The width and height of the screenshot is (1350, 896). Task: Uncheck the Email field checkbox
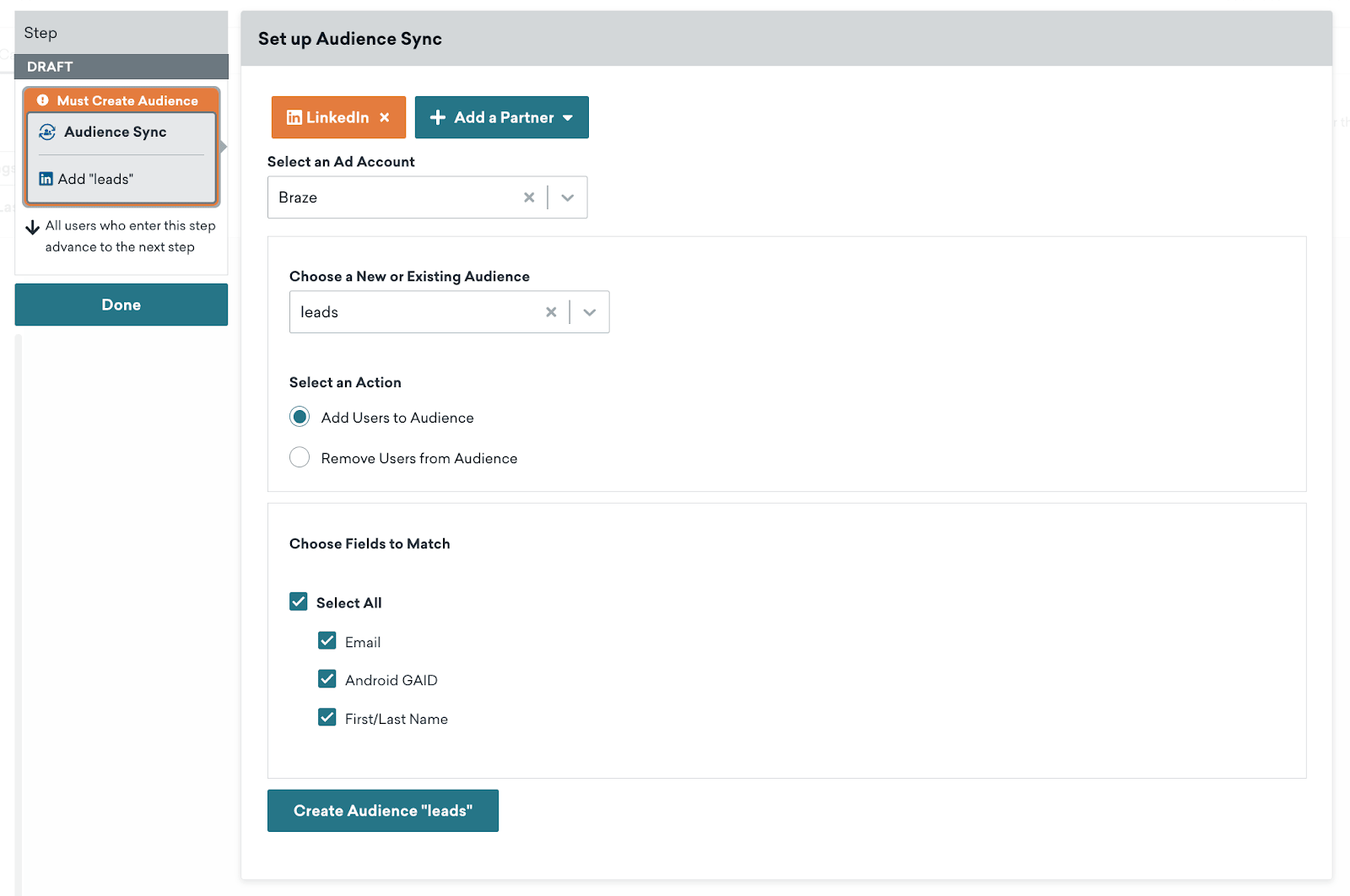pyautogui.click(x=327, y=641)
